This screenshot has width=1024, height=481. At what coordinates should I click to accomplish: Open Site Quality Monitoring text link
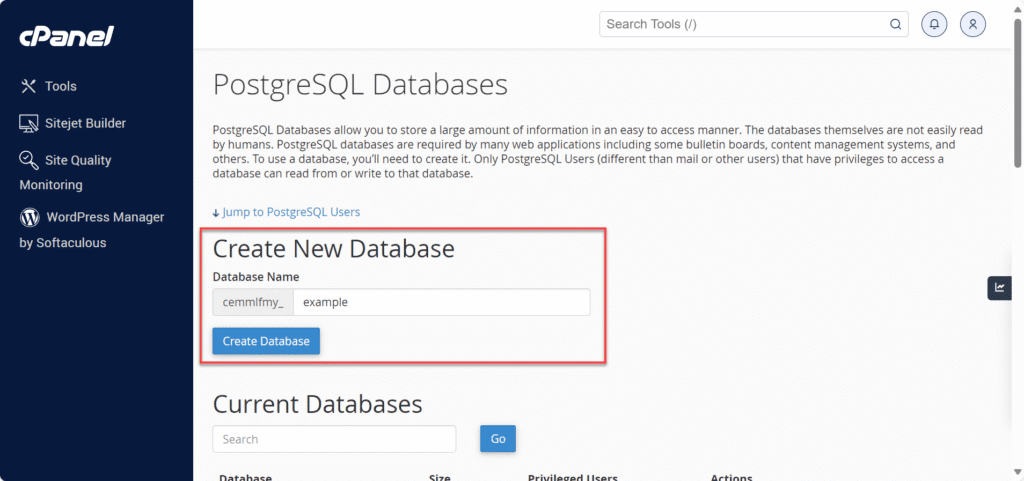pos(78,161)
